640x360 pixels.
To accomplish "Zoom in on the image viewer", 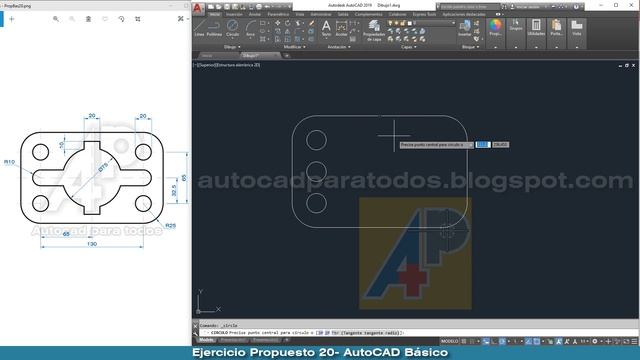I will click(x=56, y=19).
